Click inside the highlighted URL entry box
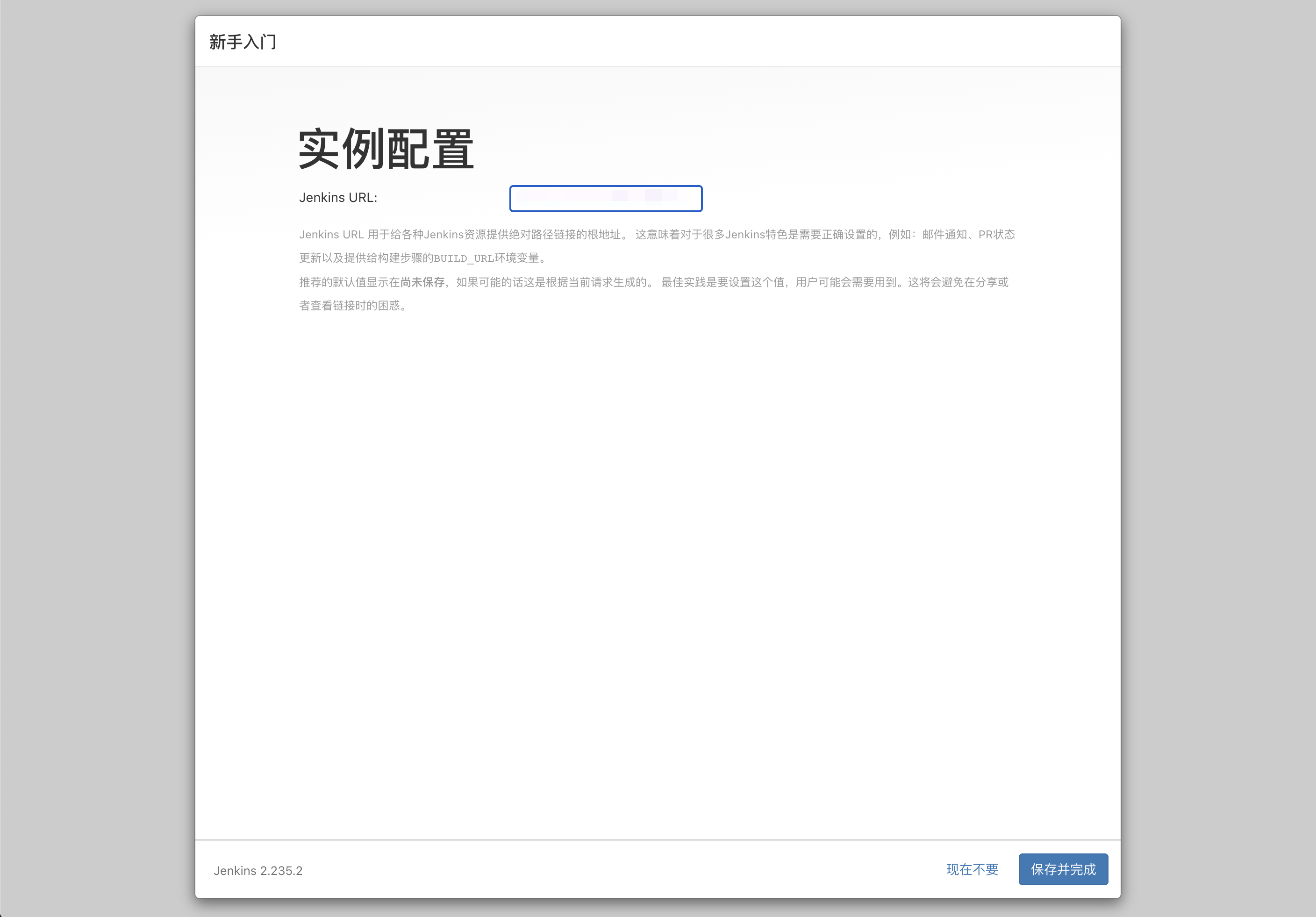Screen dimensions: 1316x917 pos(605,199)
